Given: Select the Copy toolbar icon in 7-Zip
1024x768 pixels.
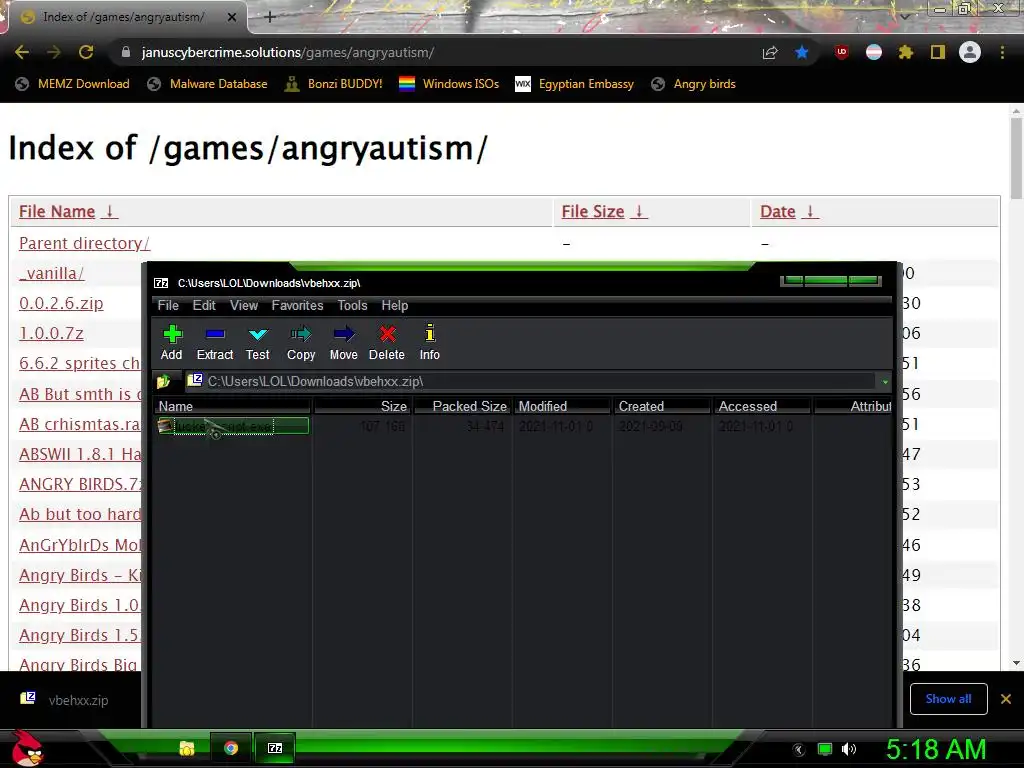Looking at the screenshot, I should click(301, 343).
